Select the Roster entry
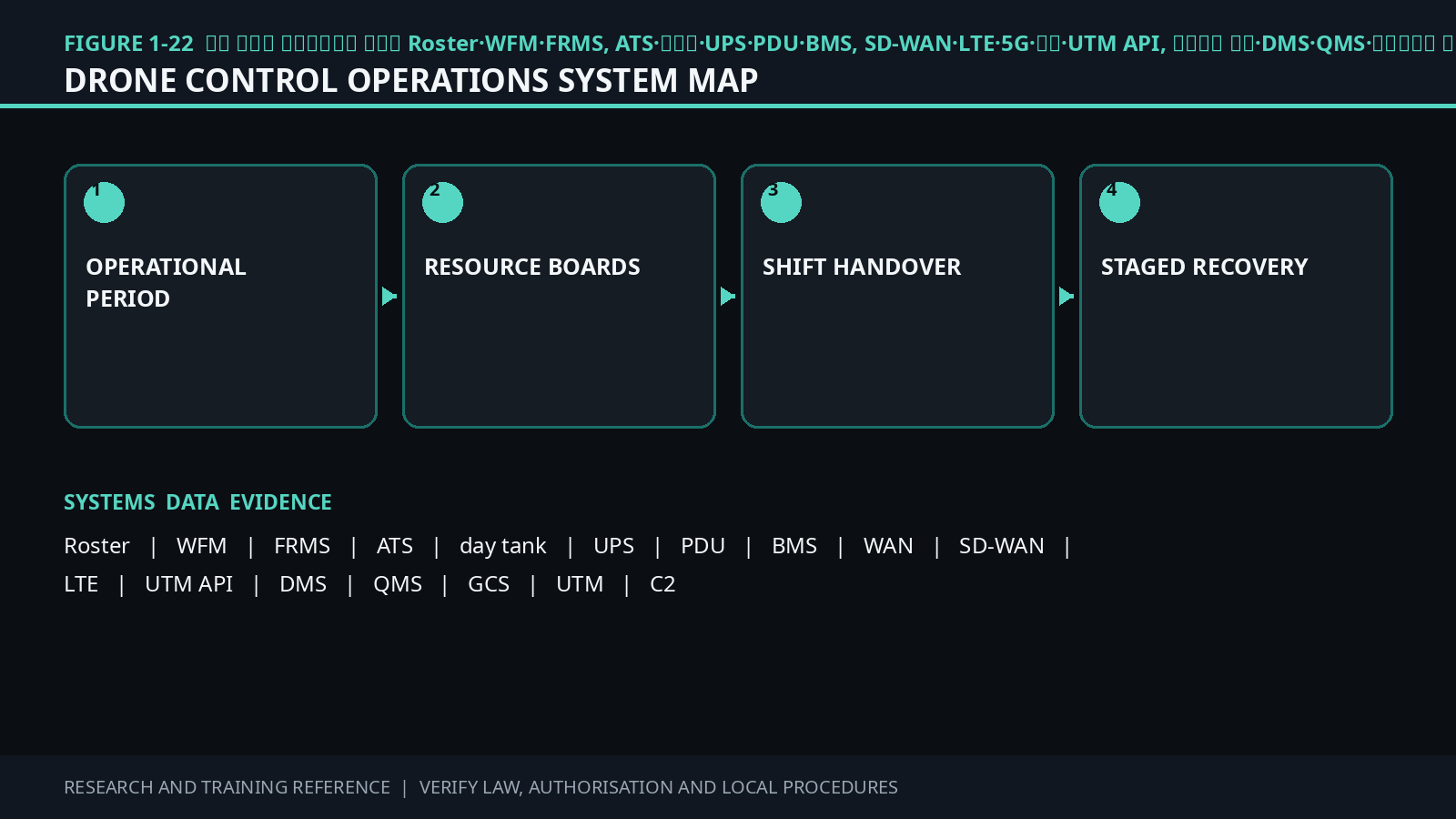 click(96, 546)
